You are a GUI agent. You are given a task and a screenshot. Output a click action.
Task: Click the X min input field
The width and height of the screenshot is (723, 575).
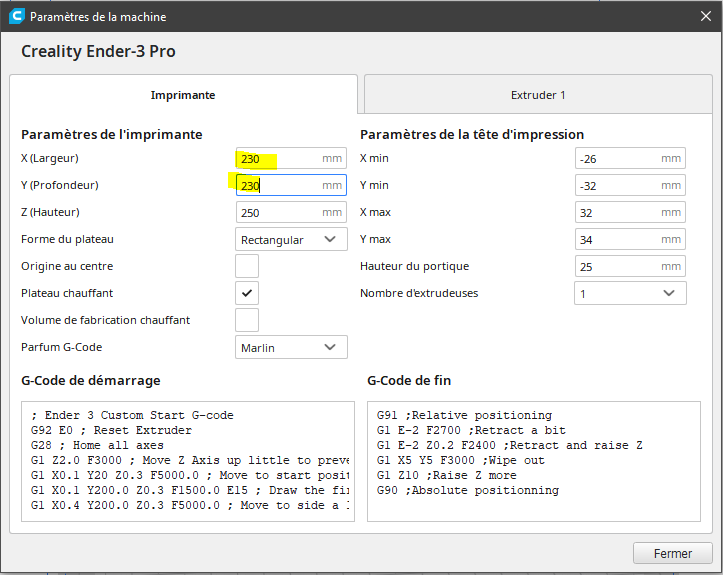click(x=630, y=159)
